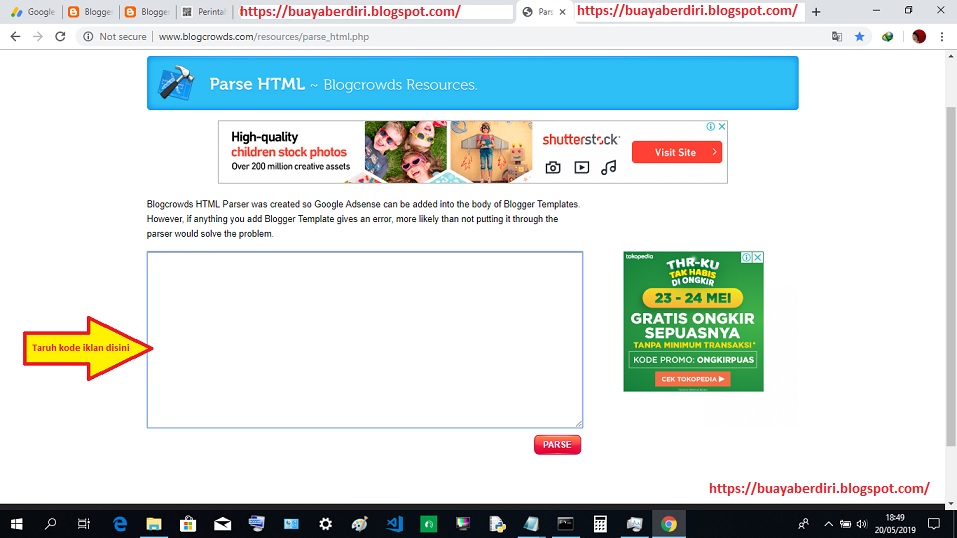Close the Shutterstock banner ad
Viewport: 957px width, 538px height.
click(x=722, y=126)
